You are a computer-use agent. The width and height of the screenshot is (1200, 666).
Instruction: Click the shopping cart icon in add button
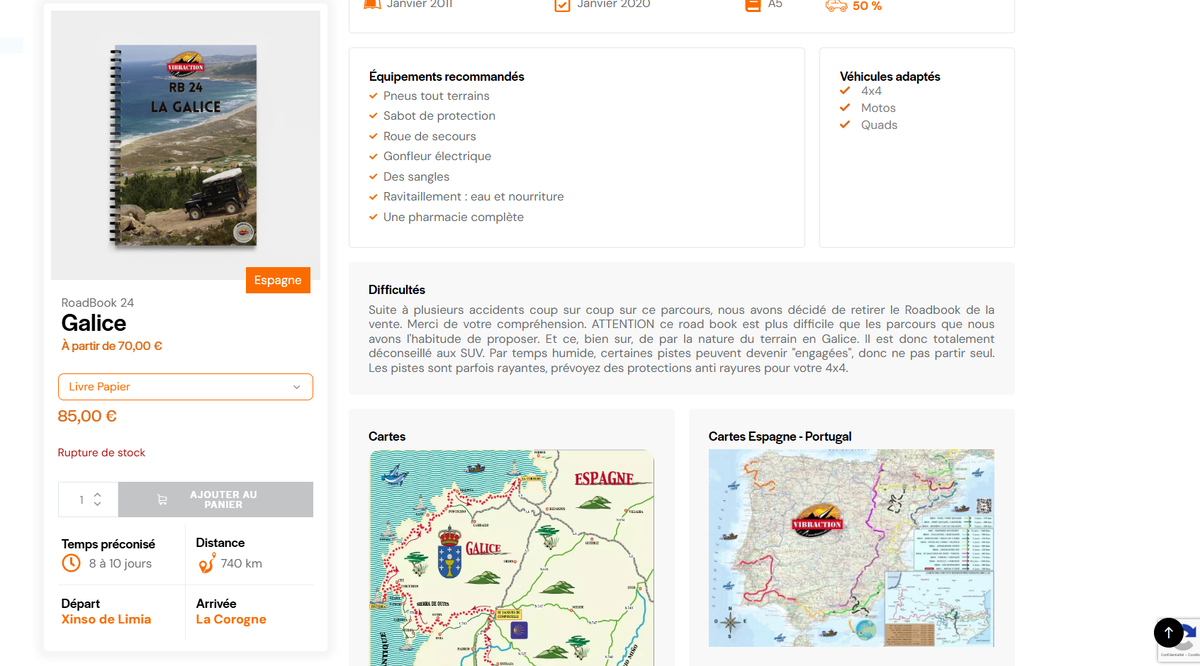pos(162,500)
